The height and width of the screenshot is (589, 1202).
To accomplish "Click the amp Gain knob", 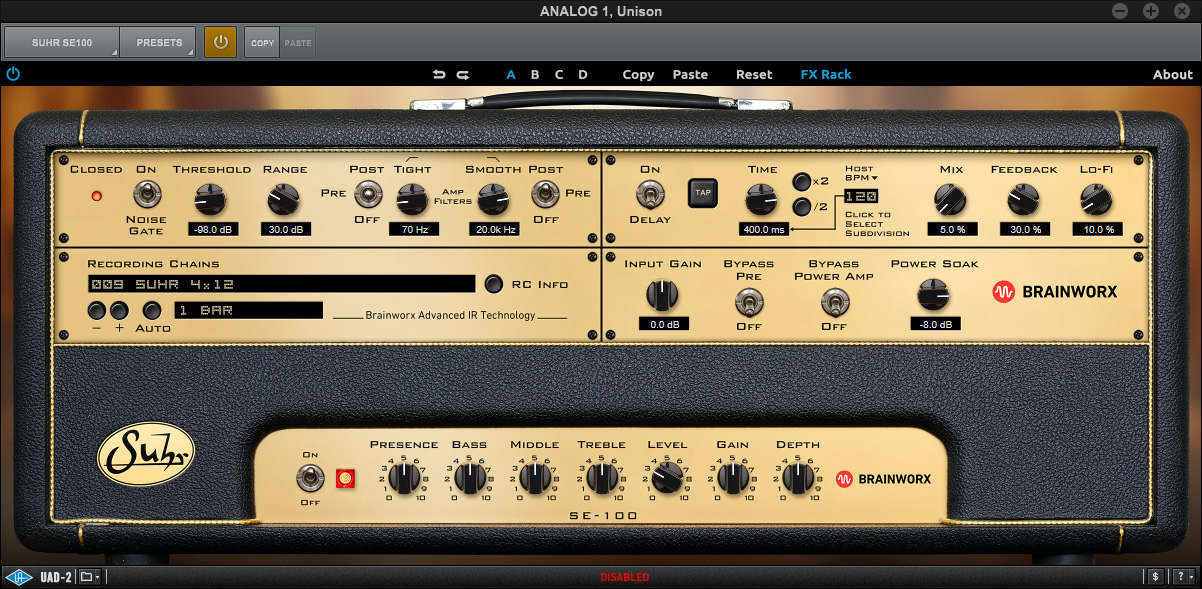I will point(732,479).
